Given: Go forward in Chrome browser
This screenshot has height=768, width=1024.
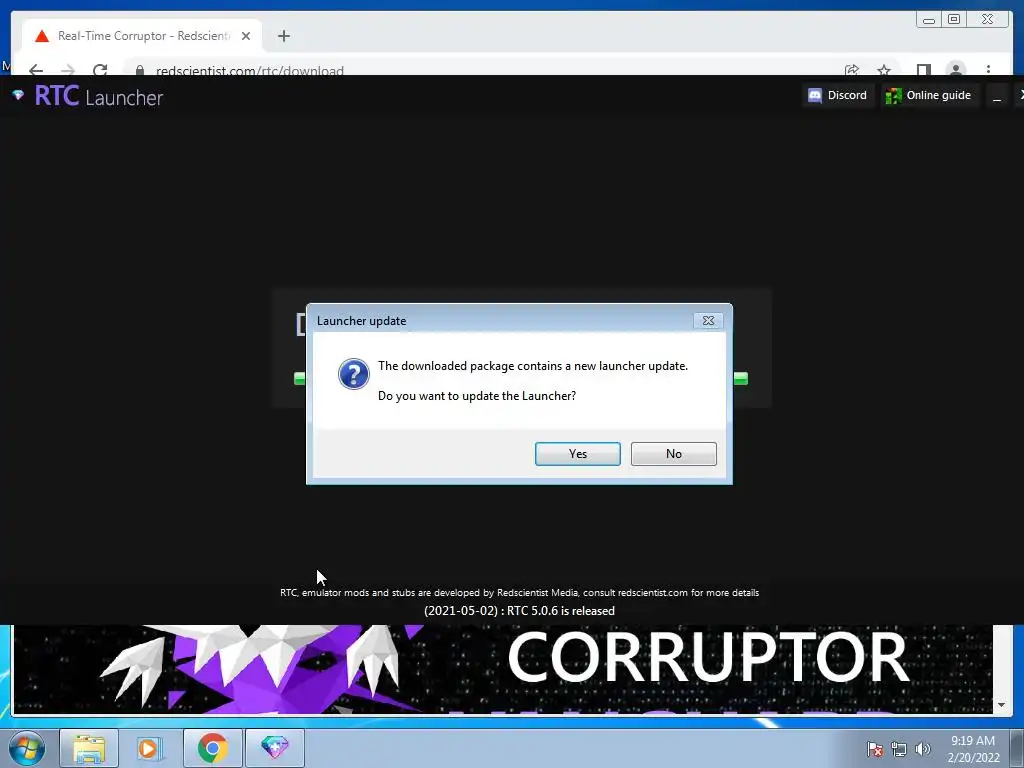Looking at the screenshot, I should 68,69.
